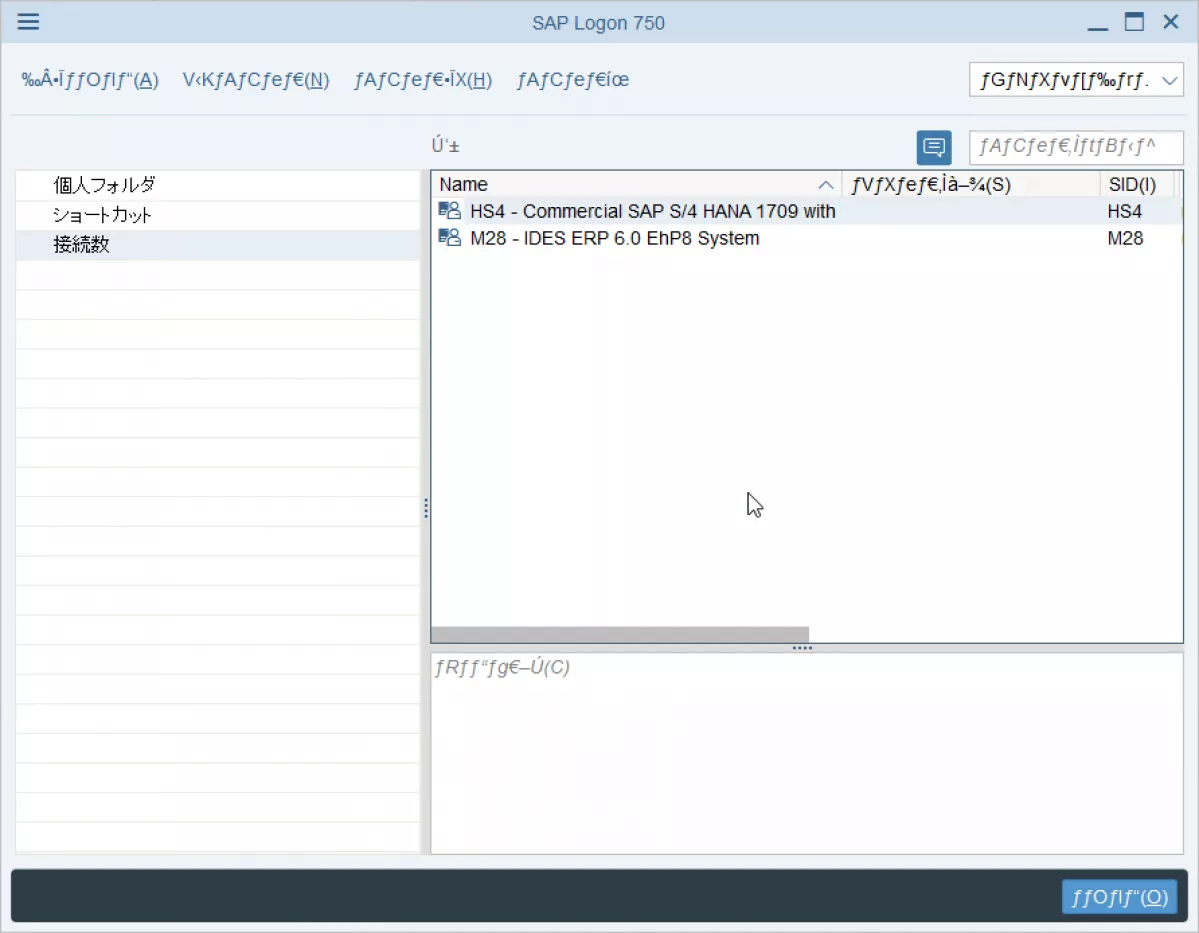This screenshot has width=1199, height=933.
Task: Click the horizontal splitter dots above comment area
Action: [802, 648]
